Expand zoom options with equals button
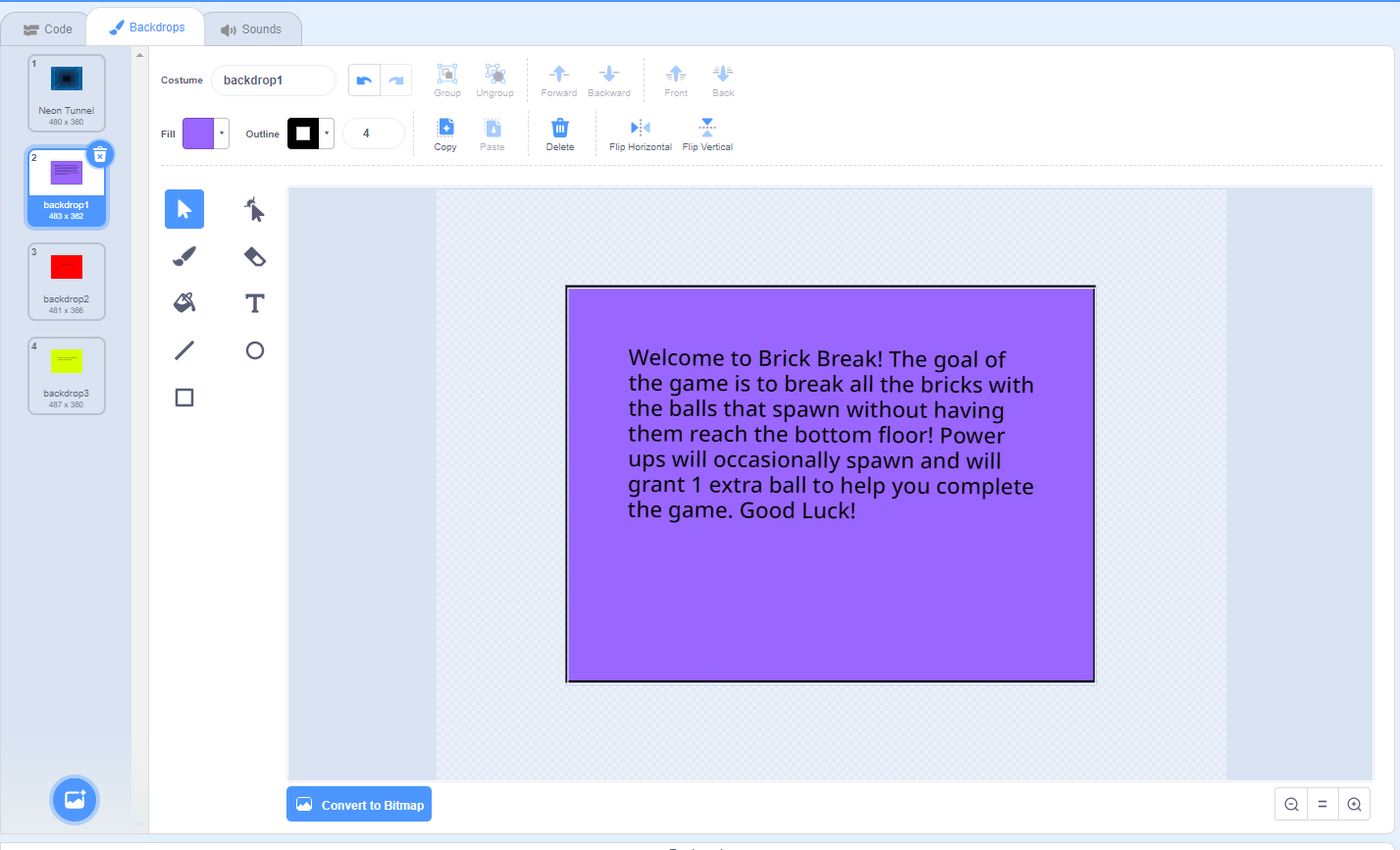This screenshot has height=850, width=1400. coord(1322,803)
